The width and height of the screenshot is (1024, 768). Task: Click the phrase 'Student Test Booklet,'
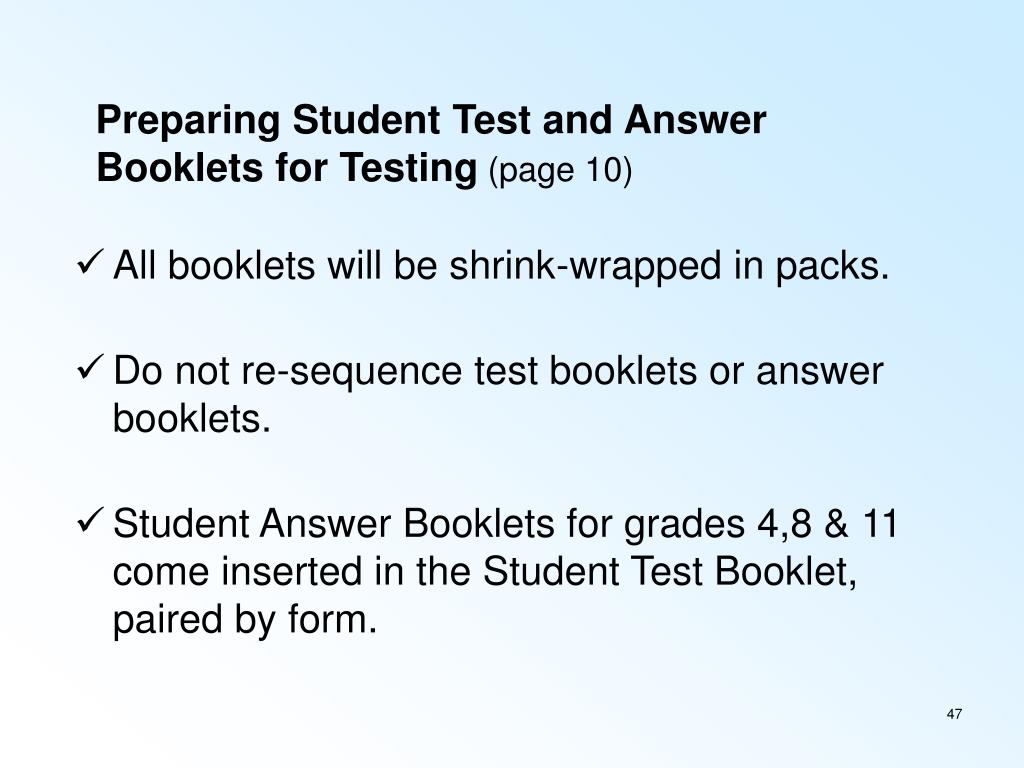click(x=670, y=571)
